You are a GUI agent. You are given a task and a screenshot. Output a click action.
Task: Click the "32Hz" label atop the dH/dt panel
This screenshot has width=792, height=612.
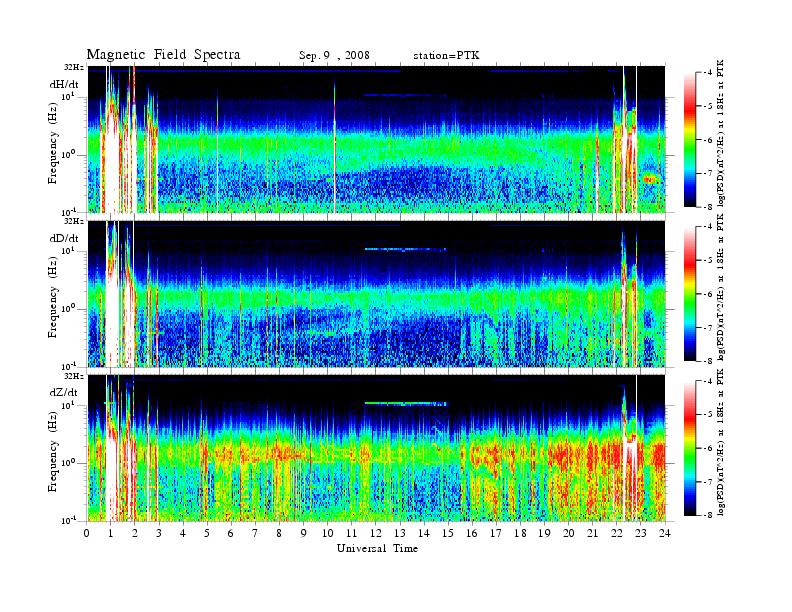coord(74,67)
